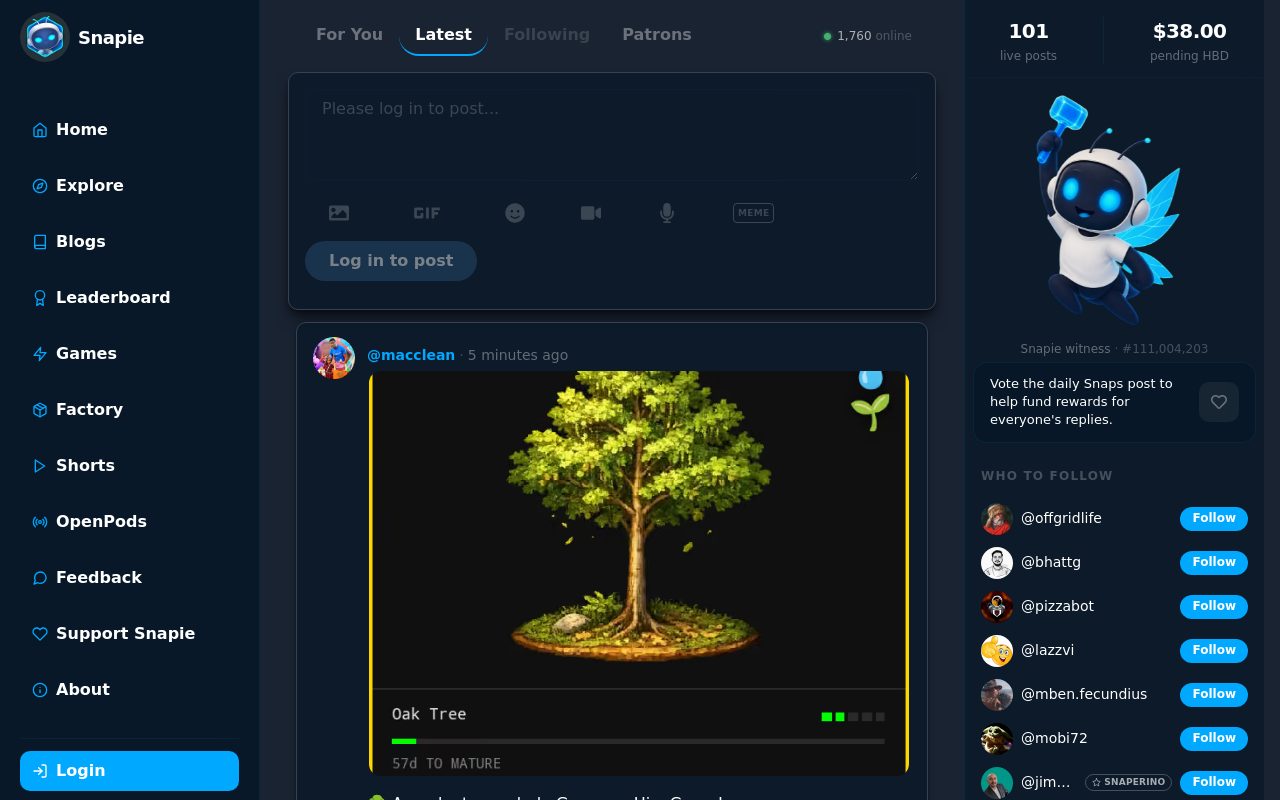This screenshot has height=800, width=1280.
Task: Open bhattg's avatar in Who to Follow
Action: (x=997, y=563)
